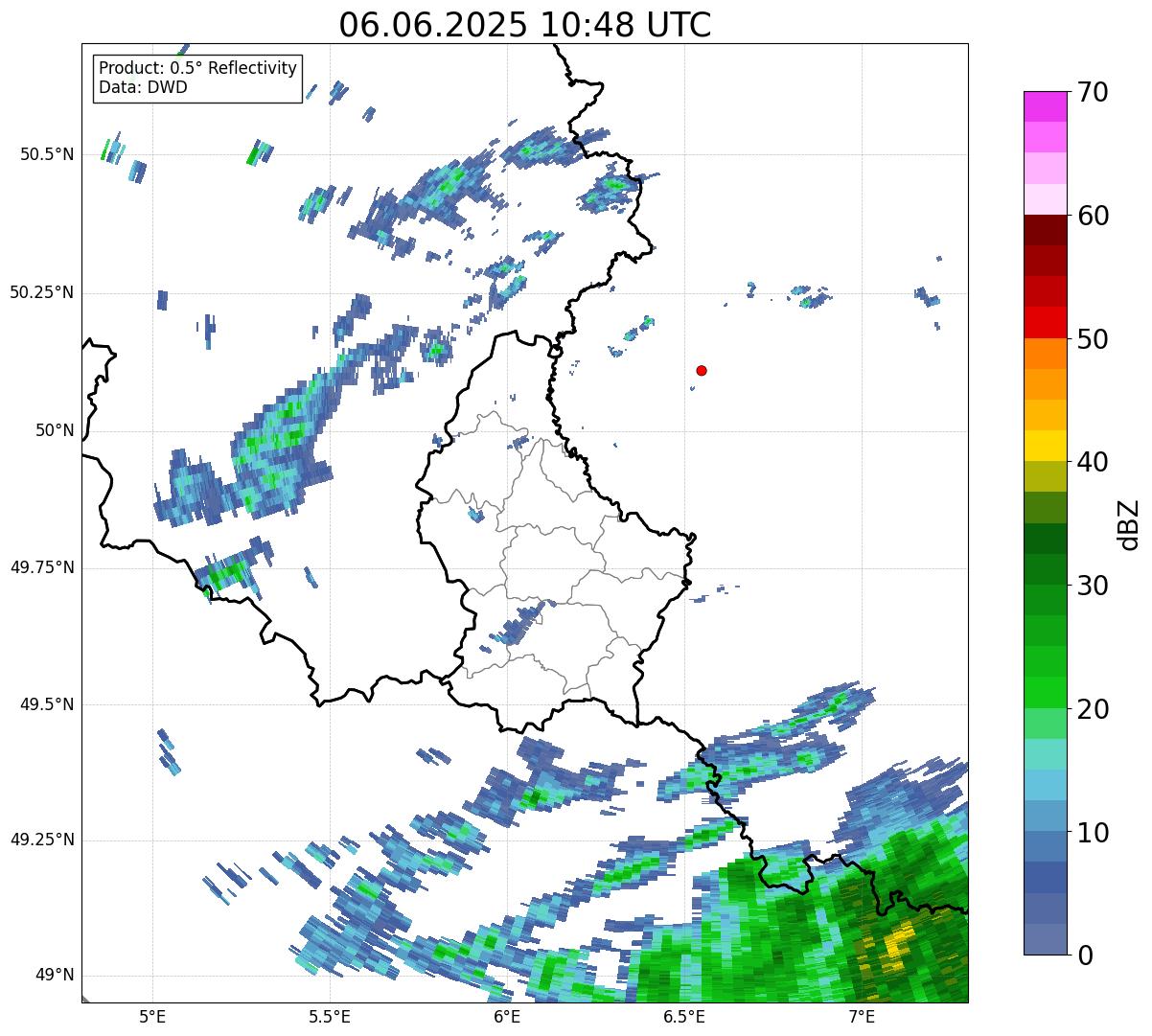Viewport: 1152px width, 1036px height.
Task: Click the magenta top segment of colorbar
Action: (1045, 106)
